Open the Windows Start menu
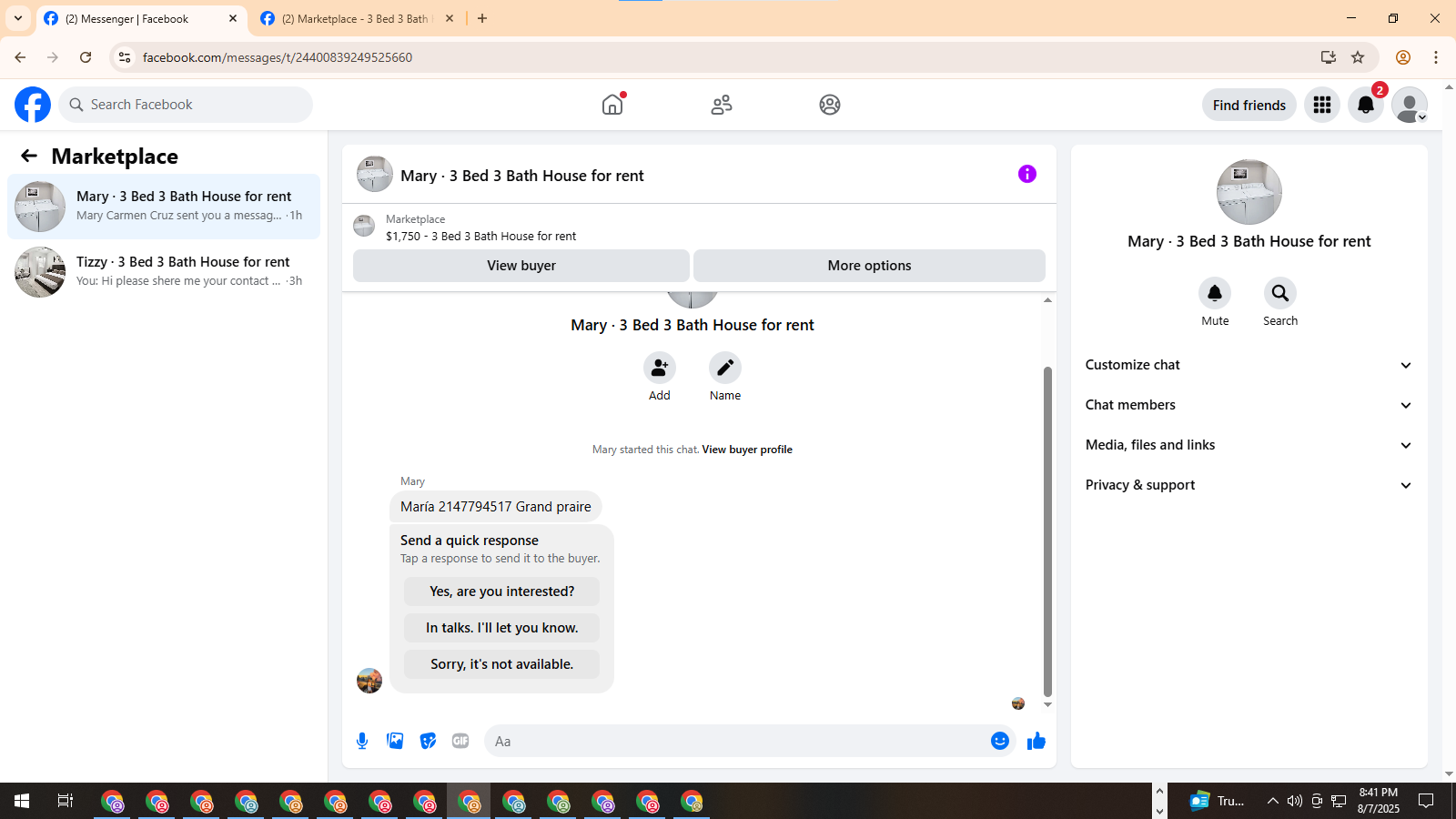This screenshot has width=1456, height=819. pos(22,801)
